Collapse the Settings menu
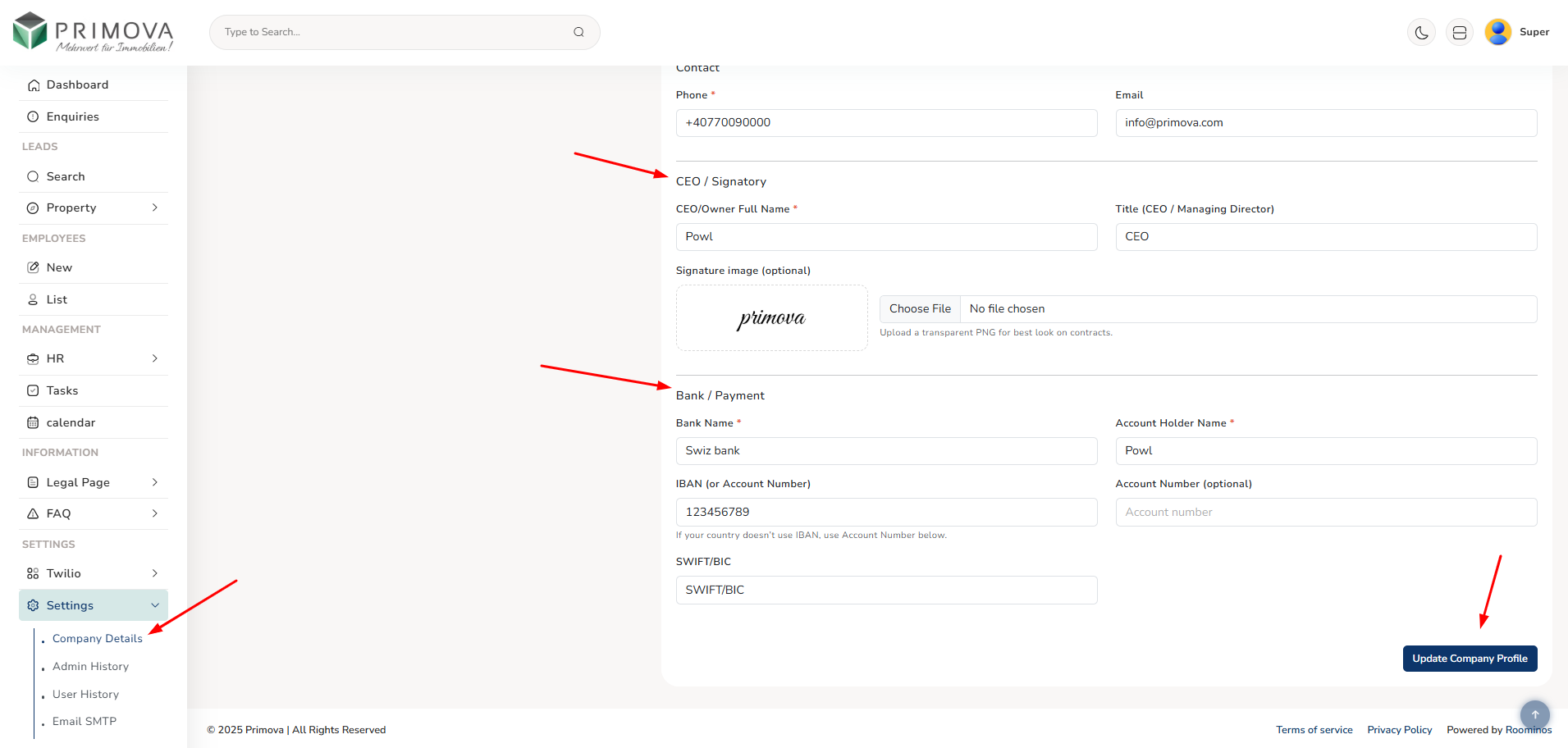Image resolution: width=1568 pixels, height=748 pixels. (x=154, y=605)
